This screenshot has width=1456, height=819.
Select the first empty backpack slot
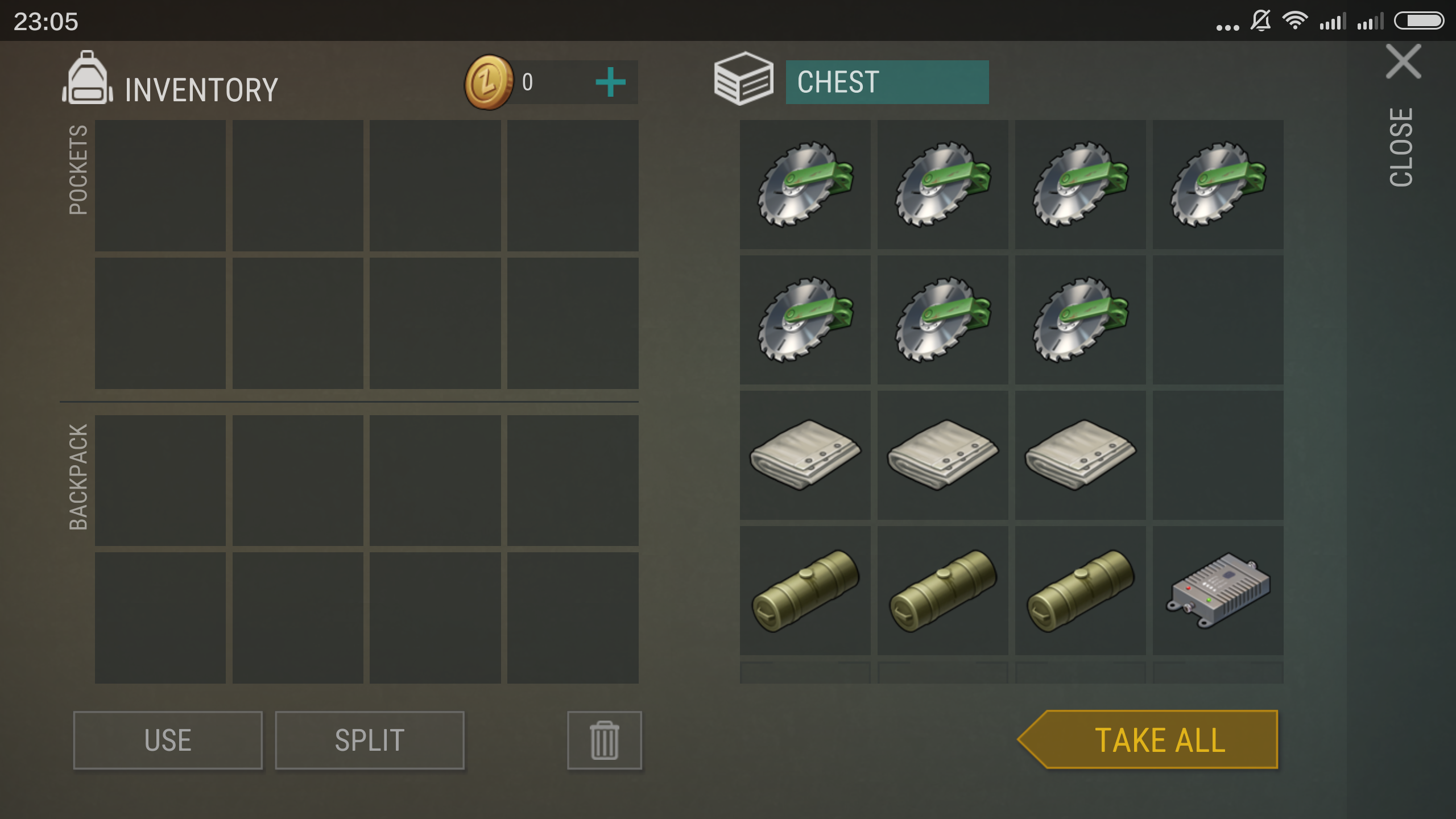click(160, 481)
